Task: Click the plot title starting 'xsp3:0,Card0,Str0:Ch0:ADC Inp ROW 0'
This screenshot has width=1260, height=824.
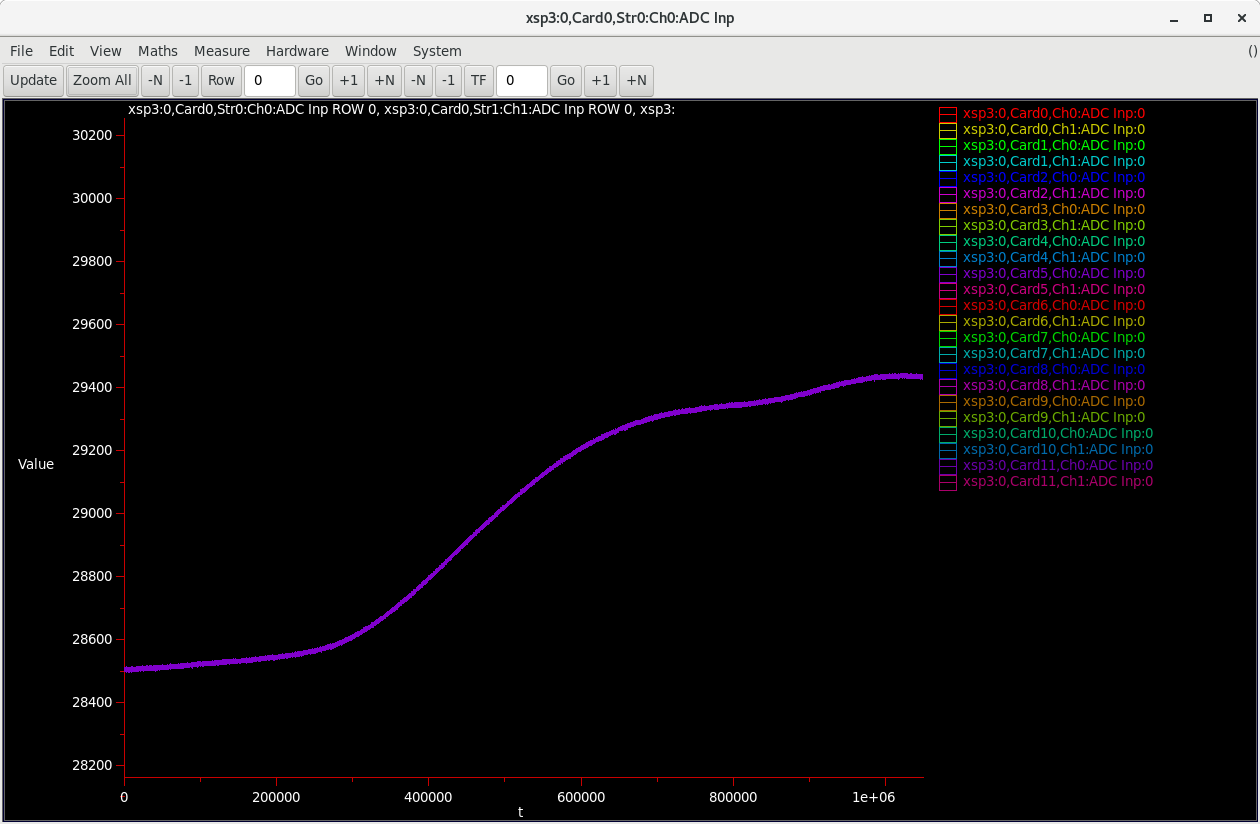Action: pos(402,109)
